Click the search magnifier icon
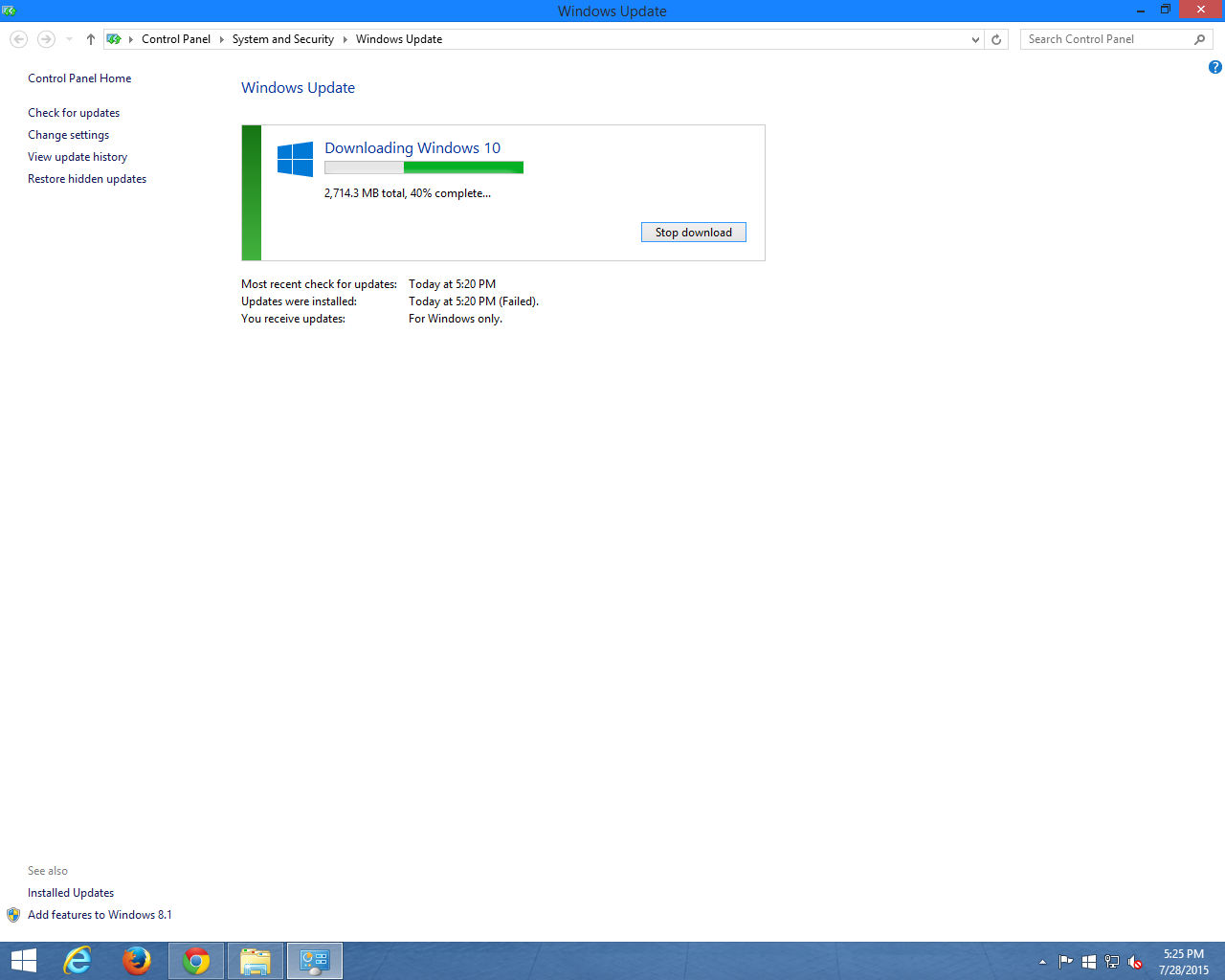1225x980 pixels. pyautogui.click(x=1200, y=39)
